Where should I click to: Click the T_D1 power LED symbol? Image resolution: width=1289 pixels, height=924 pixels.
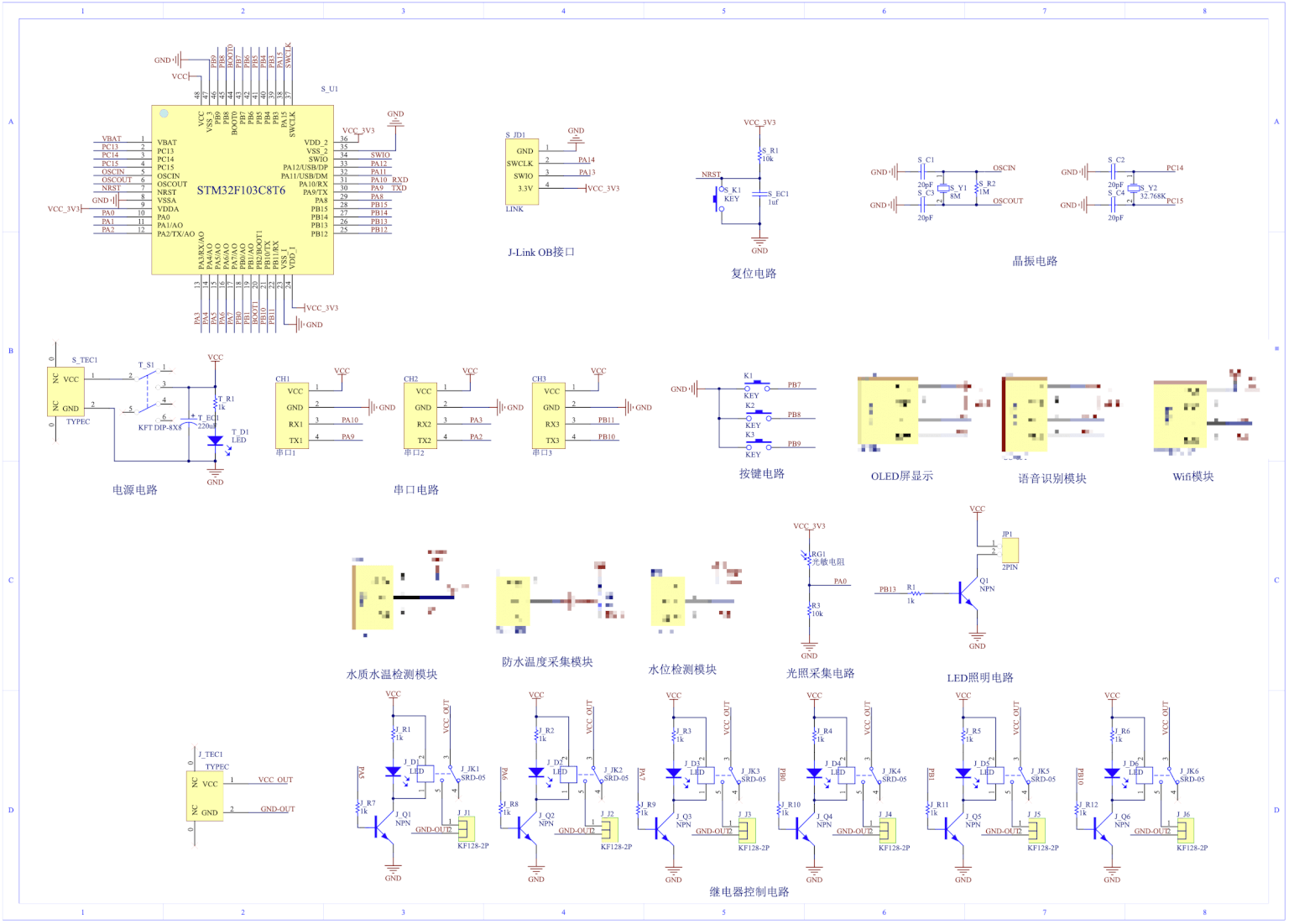click(x=216, y=441)
